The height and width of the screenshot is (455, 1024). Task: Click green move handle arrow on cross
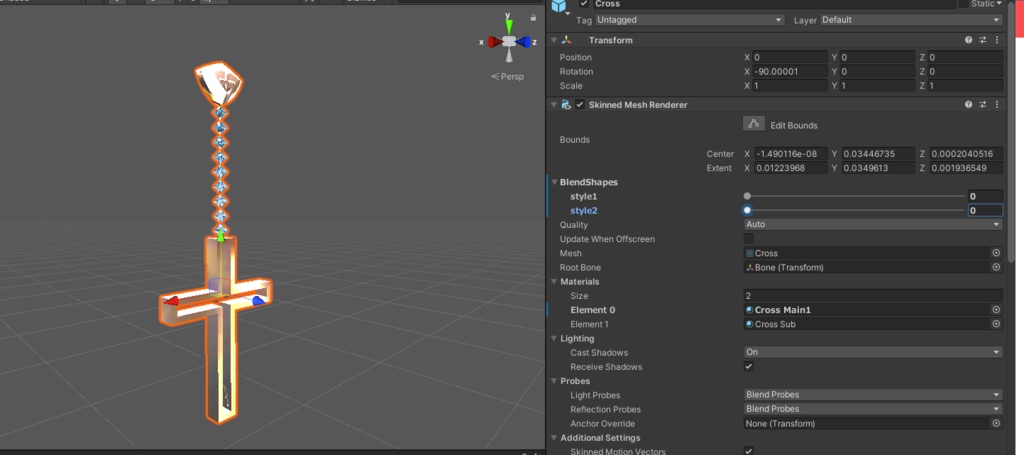coord(221,237)
